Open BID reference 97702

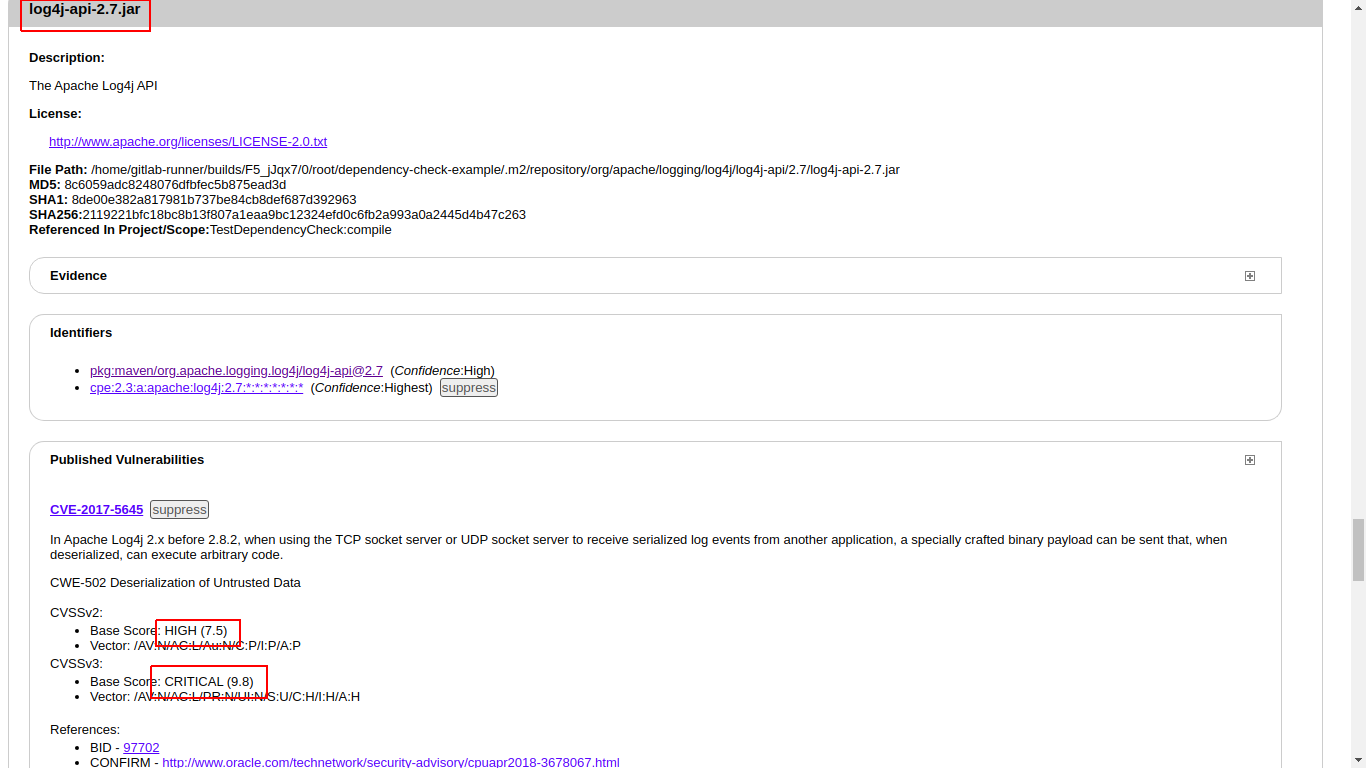click(141, 747)
